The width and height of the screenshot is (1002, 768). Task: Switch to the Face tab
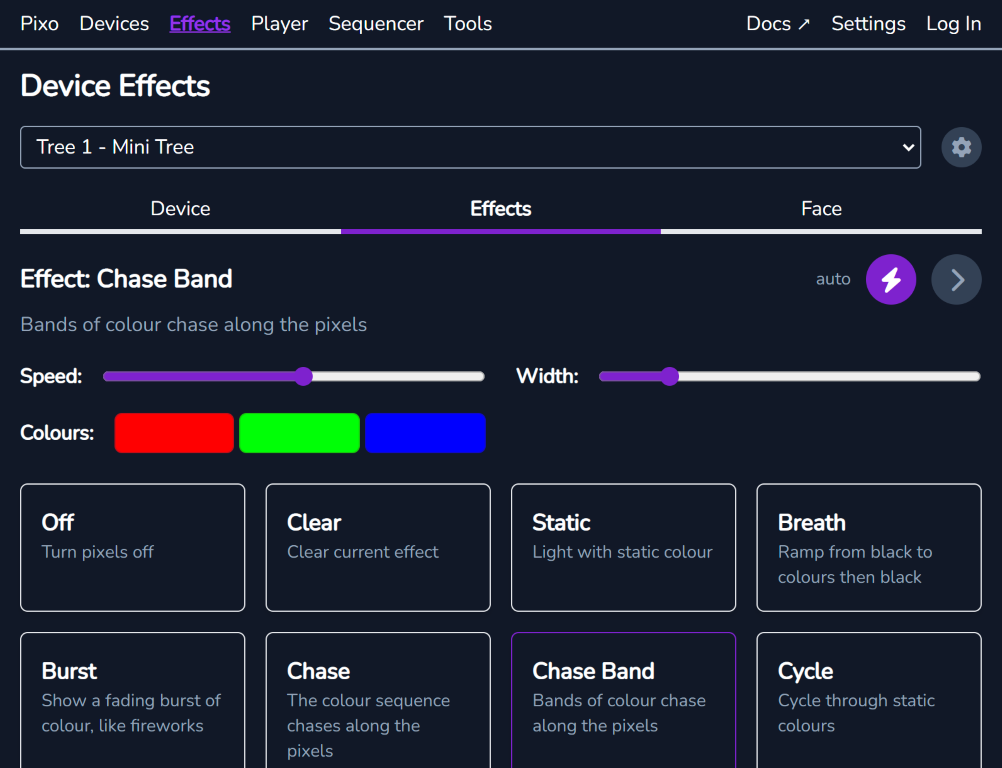point(821,208)
